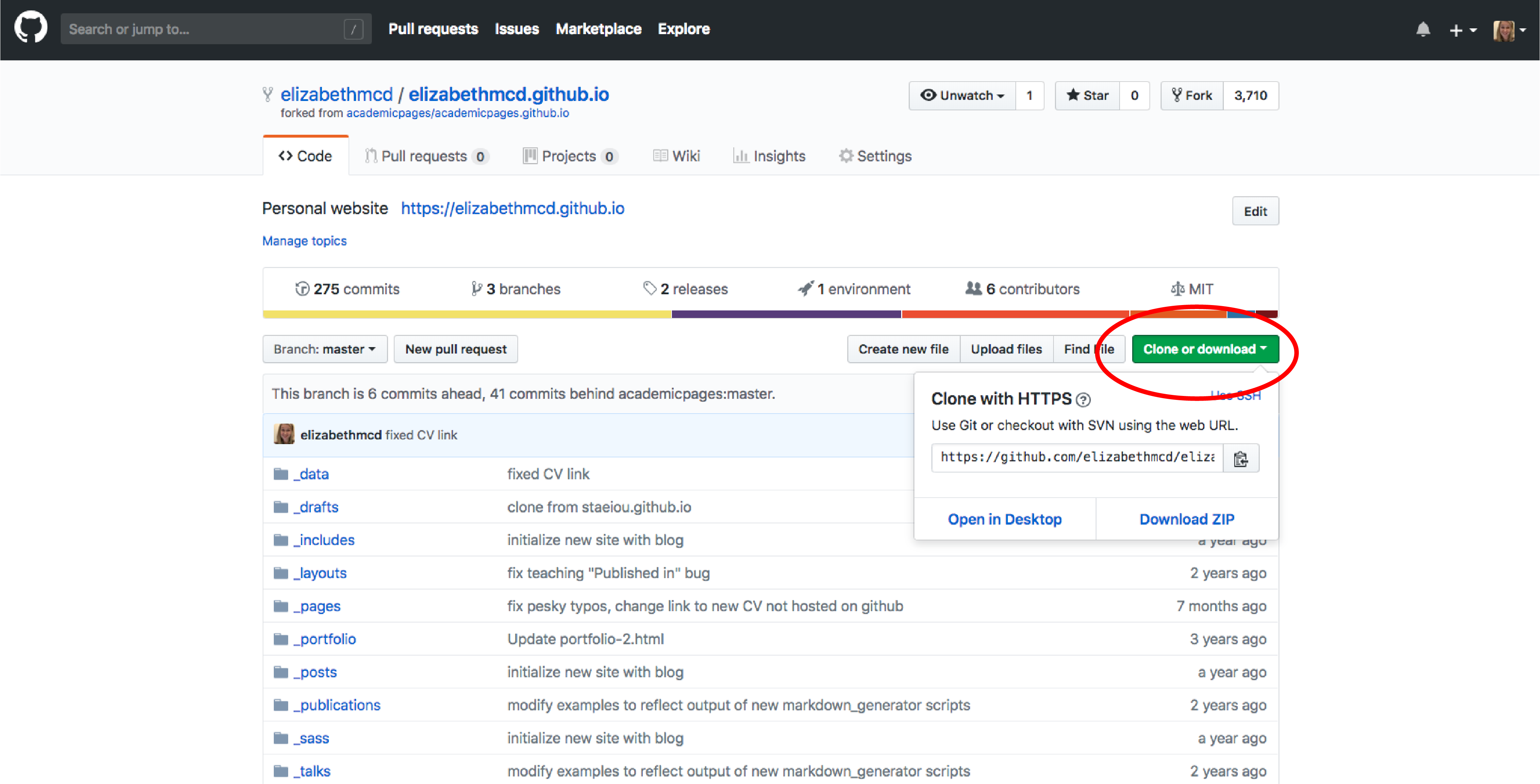The width and height of the screenshot is (1540, 784).
Task: Open the user avatar menu
Action: coord(1509,30)
